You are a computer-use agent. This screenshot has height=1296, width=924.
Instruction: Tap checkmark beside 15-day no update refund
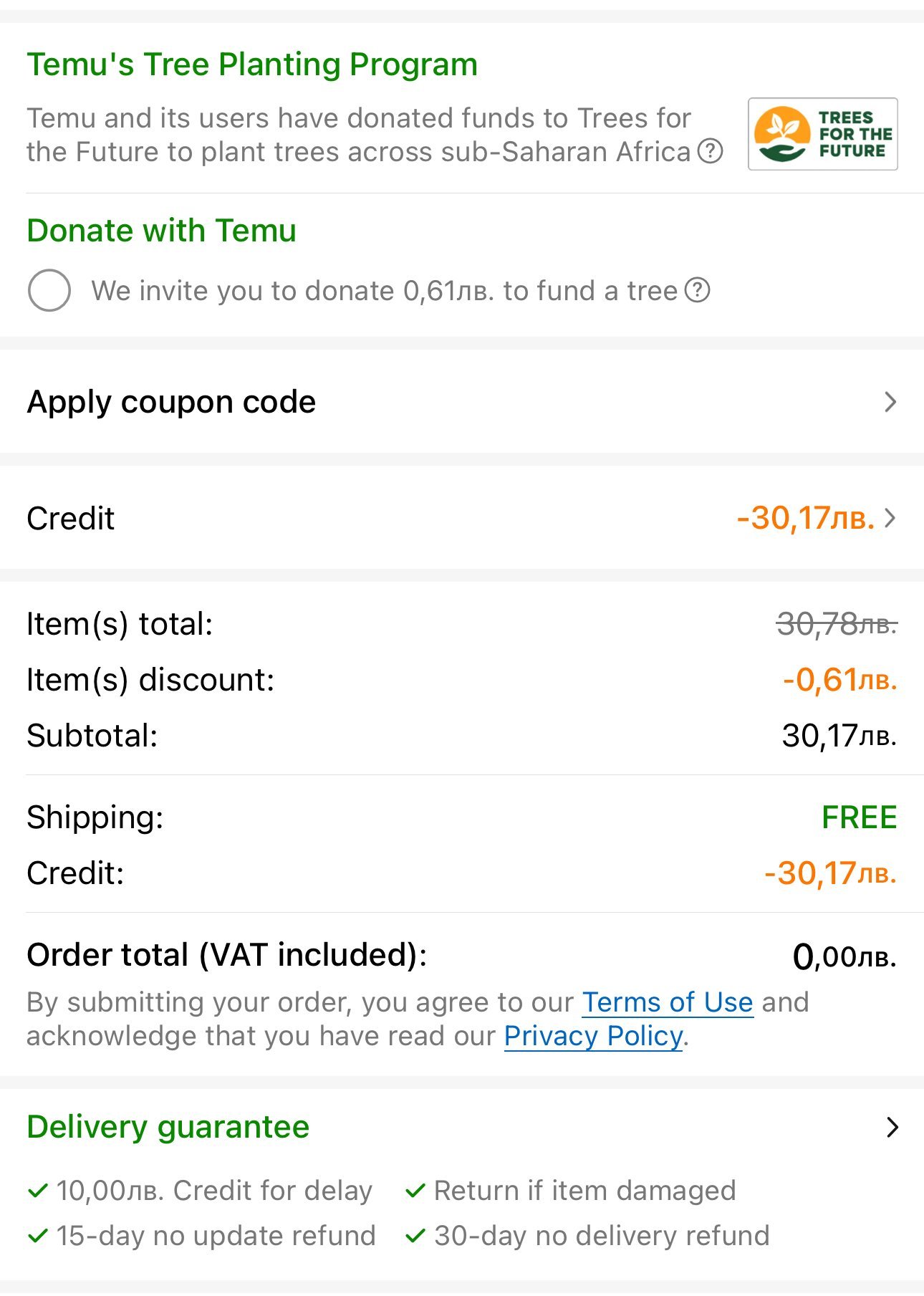[x=37, y=1236]
